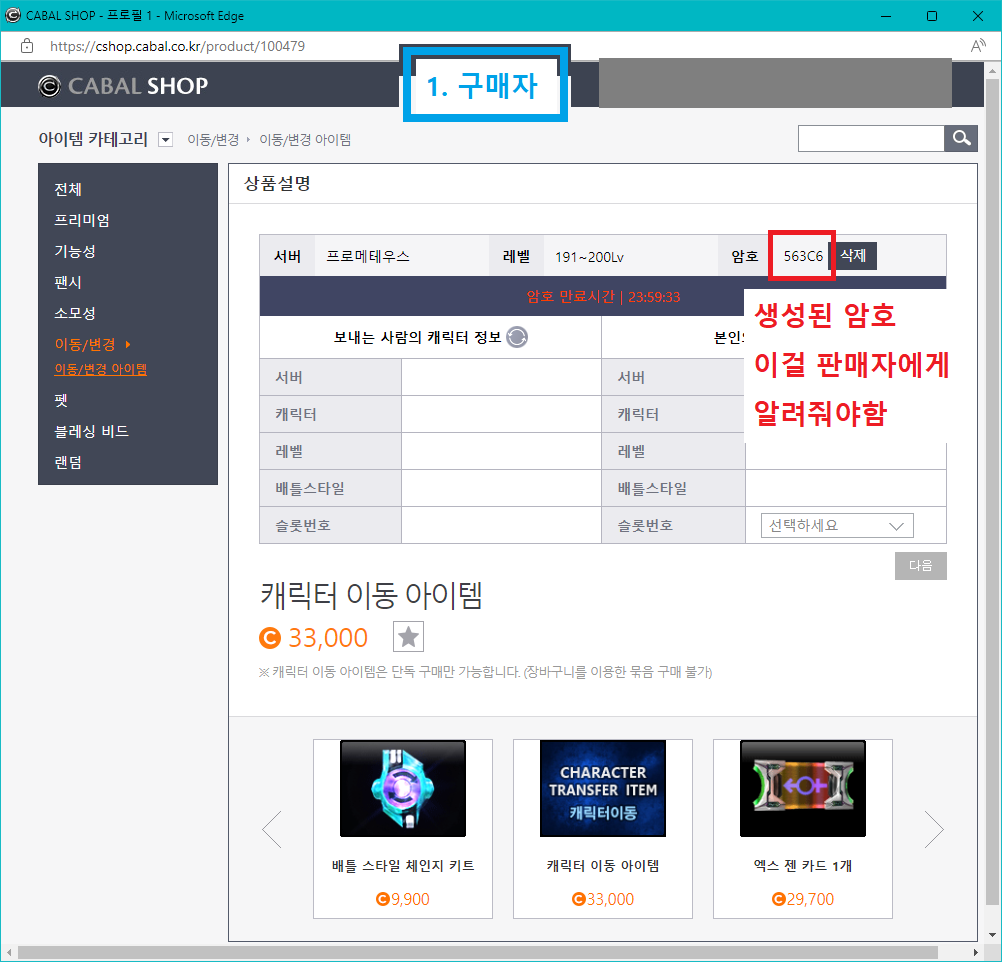Click the address bar URL
The image size is (1007, 965).
point(178,46)
